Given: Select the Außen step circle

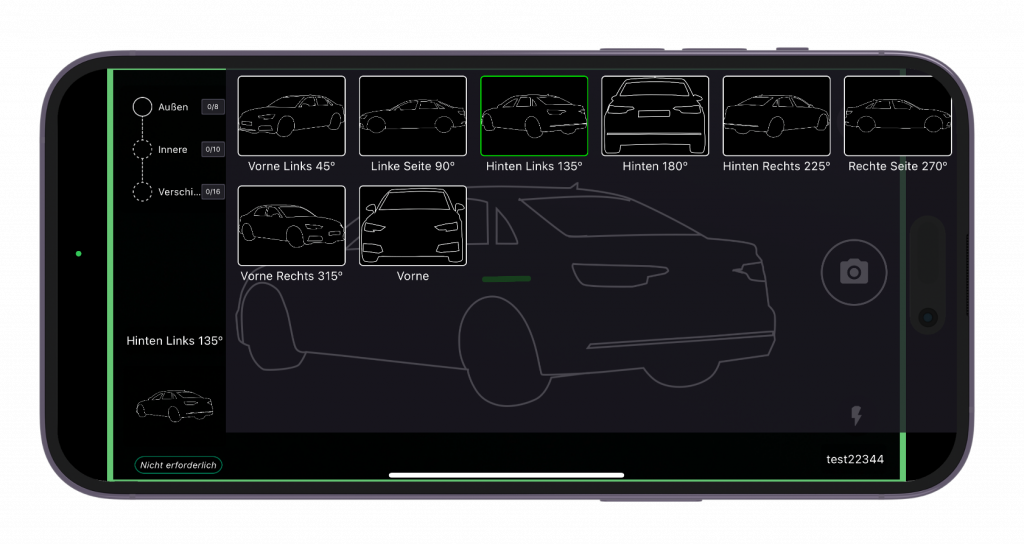Looking at the screenshot, I should click(143, 107).
